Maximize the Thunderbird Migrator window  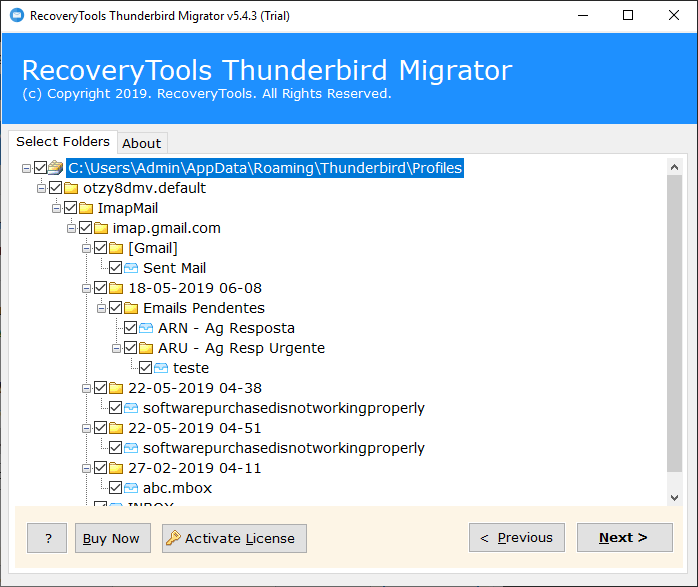tap(628, 16)
